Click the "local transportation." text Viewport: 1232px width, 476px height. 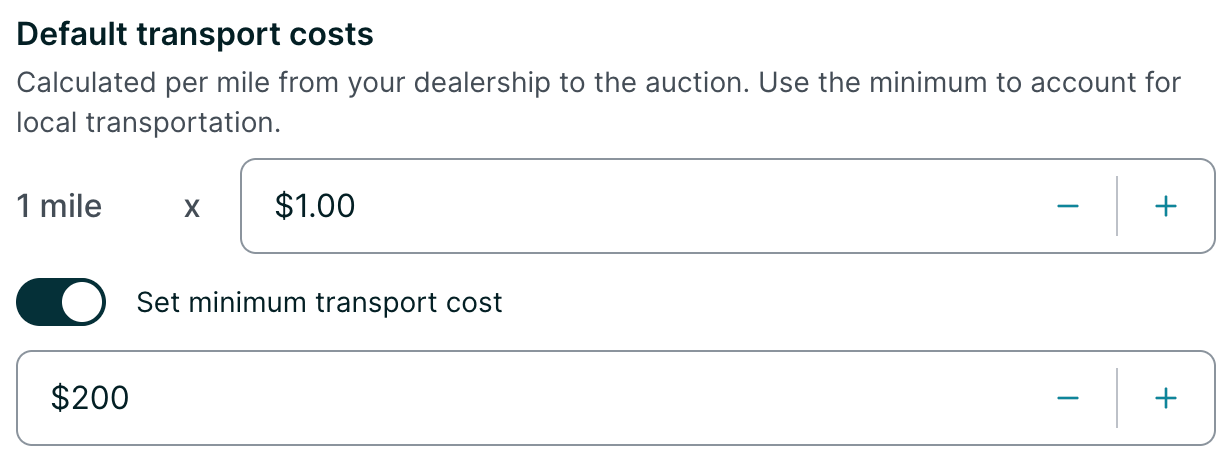(x=149, y=124)
